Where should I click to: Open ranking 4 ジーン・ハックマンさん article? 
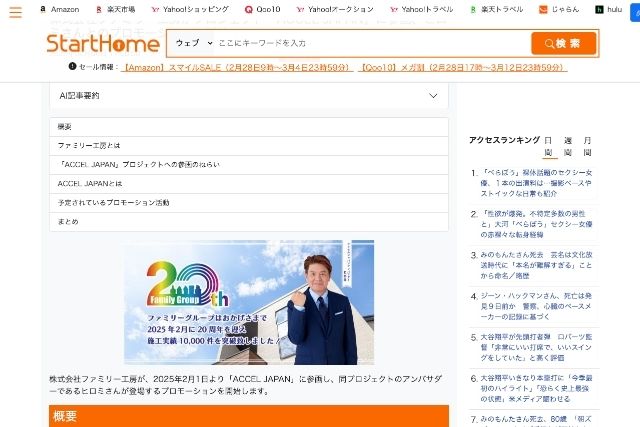[x=536, y=306]
